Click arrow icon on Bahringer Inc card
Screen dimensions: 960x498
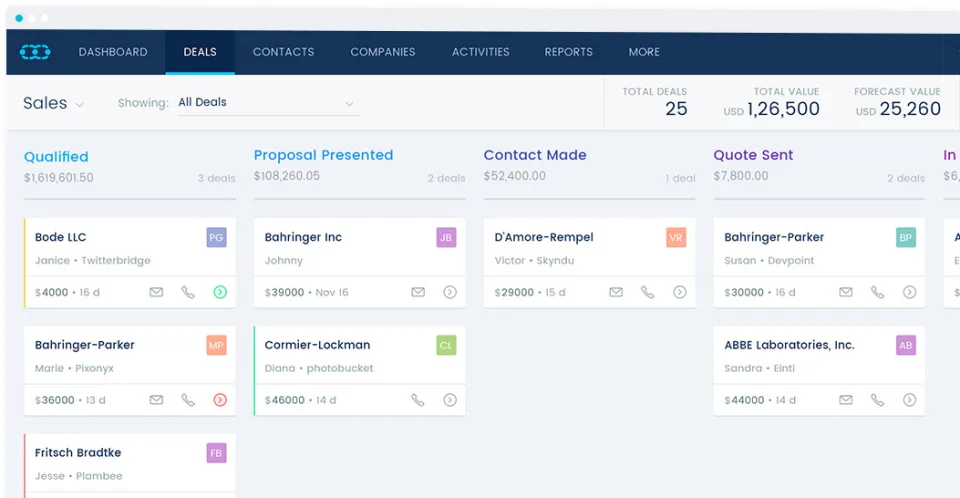[450, 292]
